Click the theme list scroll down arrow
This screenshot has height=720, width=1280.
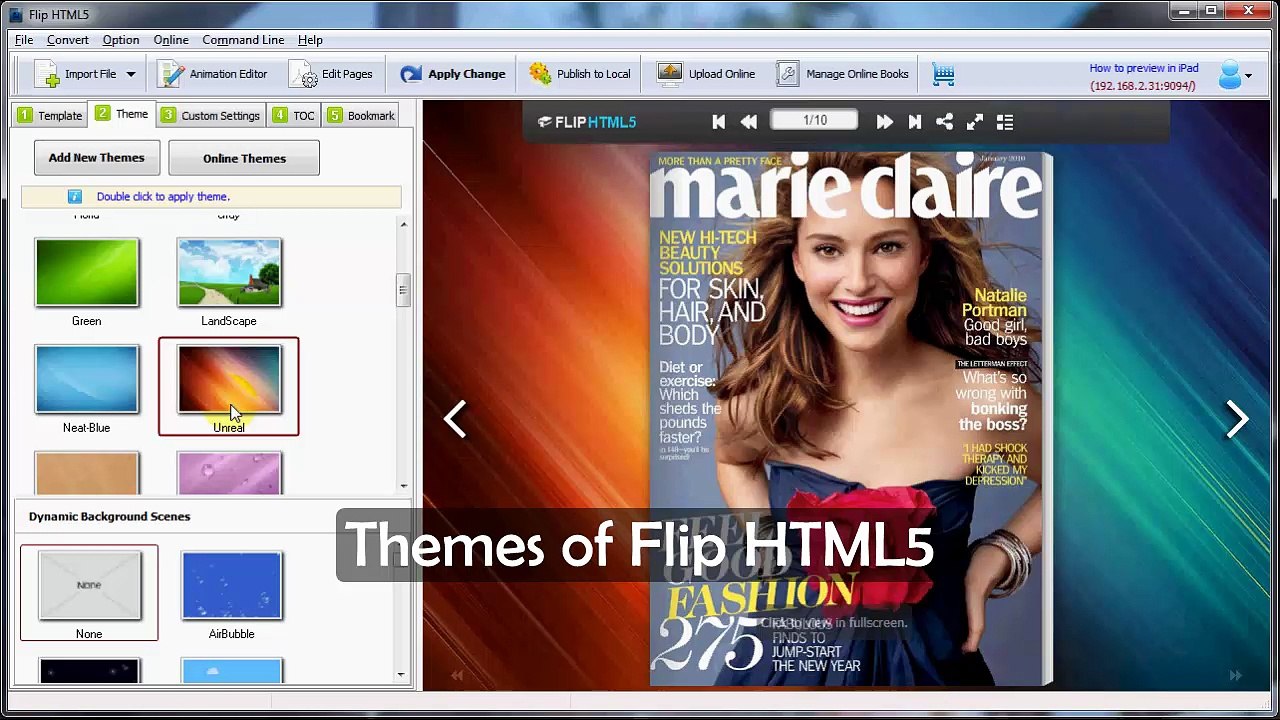(x=403, y=486)
